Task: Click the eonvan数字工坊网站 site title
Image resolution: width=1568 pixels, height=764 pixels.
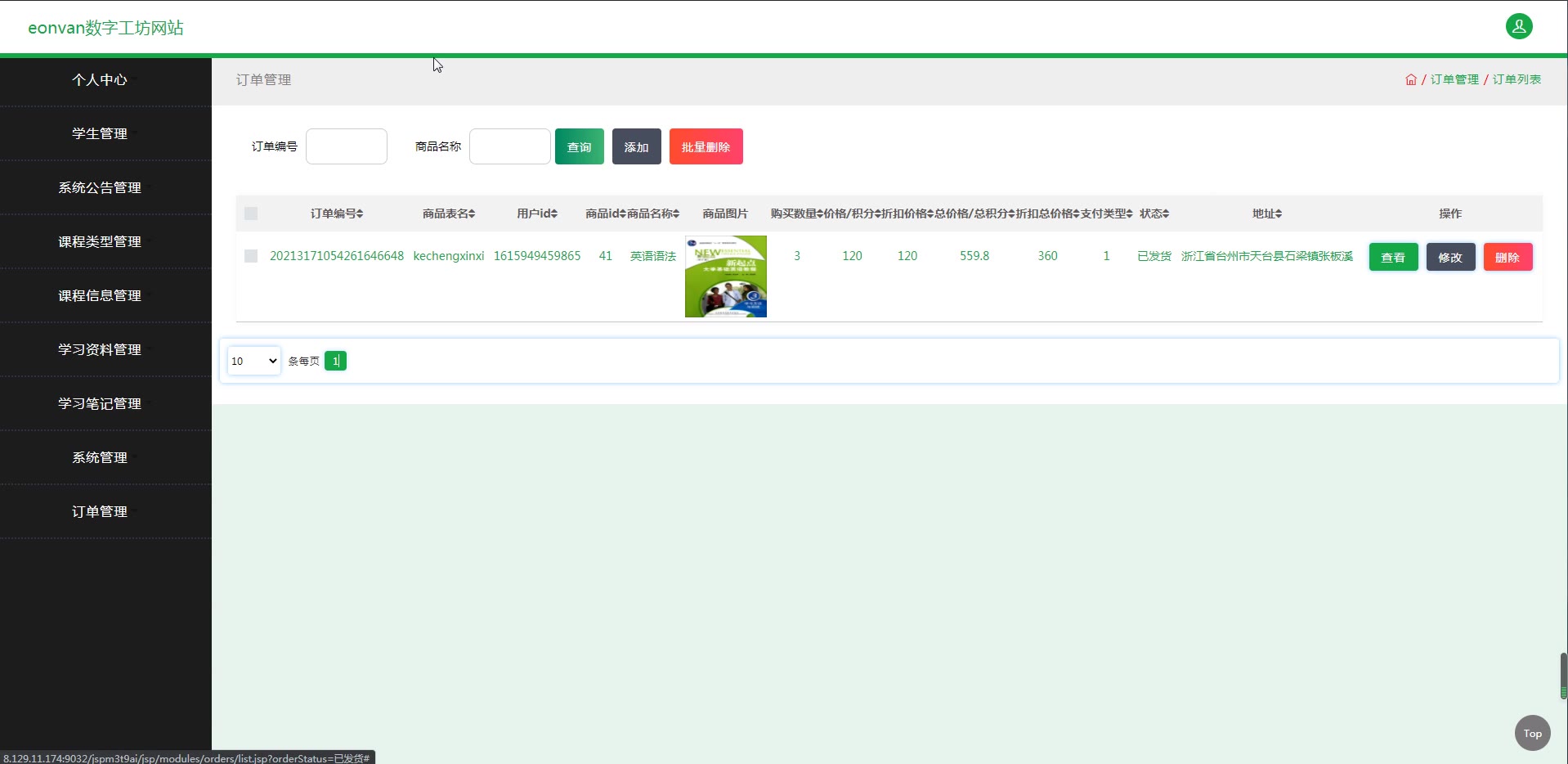Action: tap(105, 28)
